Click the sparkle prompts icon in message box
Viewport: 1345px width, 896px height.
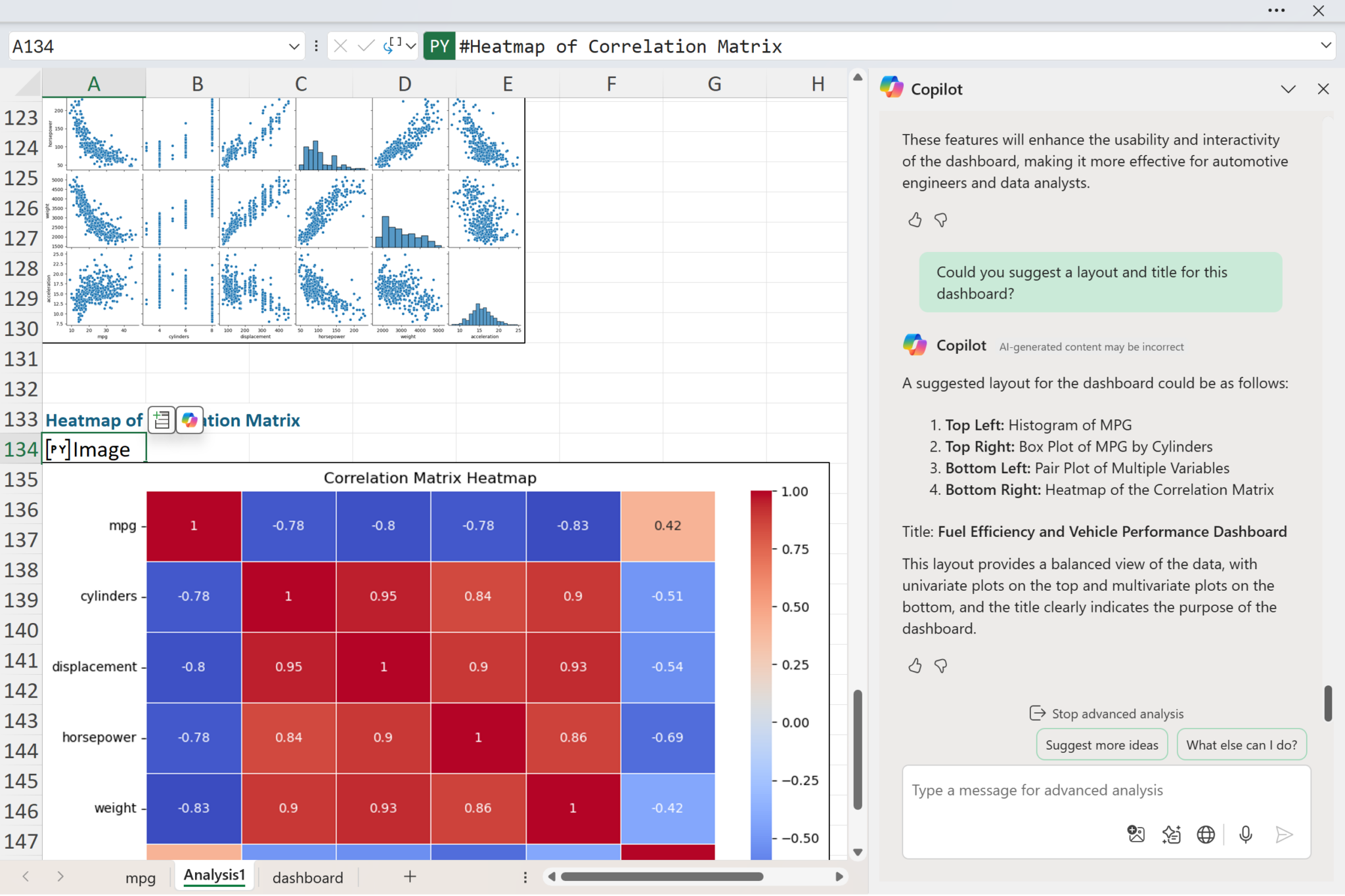(1171, 834)
